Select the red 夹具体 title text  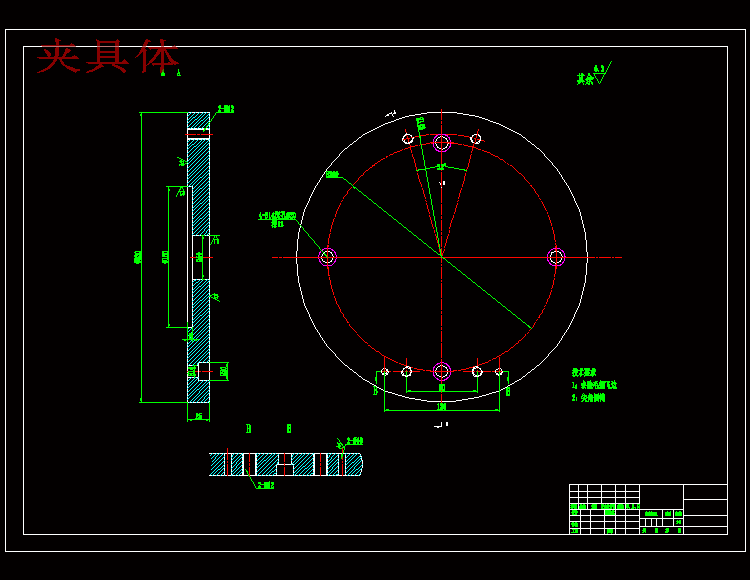pos(108,56)
